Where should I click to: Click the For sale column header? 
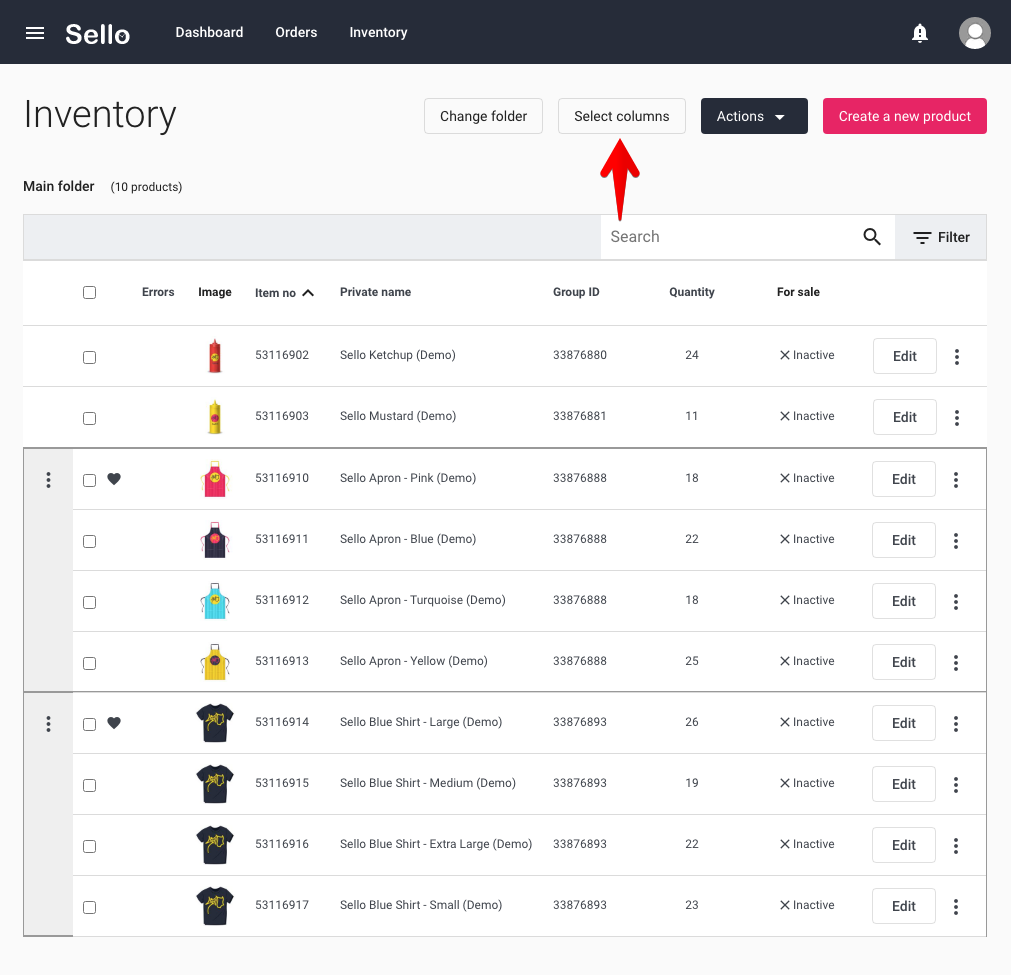[x=798, y=292]
